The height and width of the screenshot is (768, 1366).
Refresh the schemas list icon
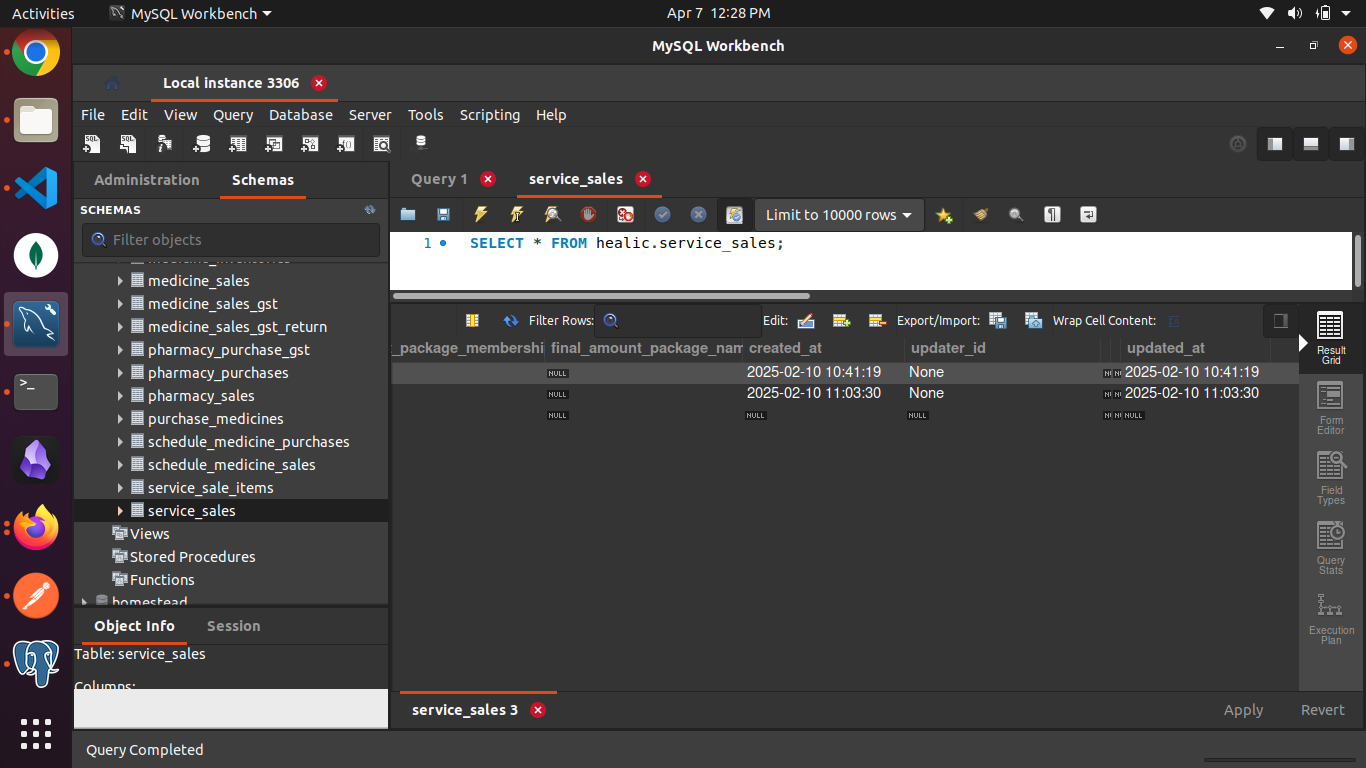(370, 210)
